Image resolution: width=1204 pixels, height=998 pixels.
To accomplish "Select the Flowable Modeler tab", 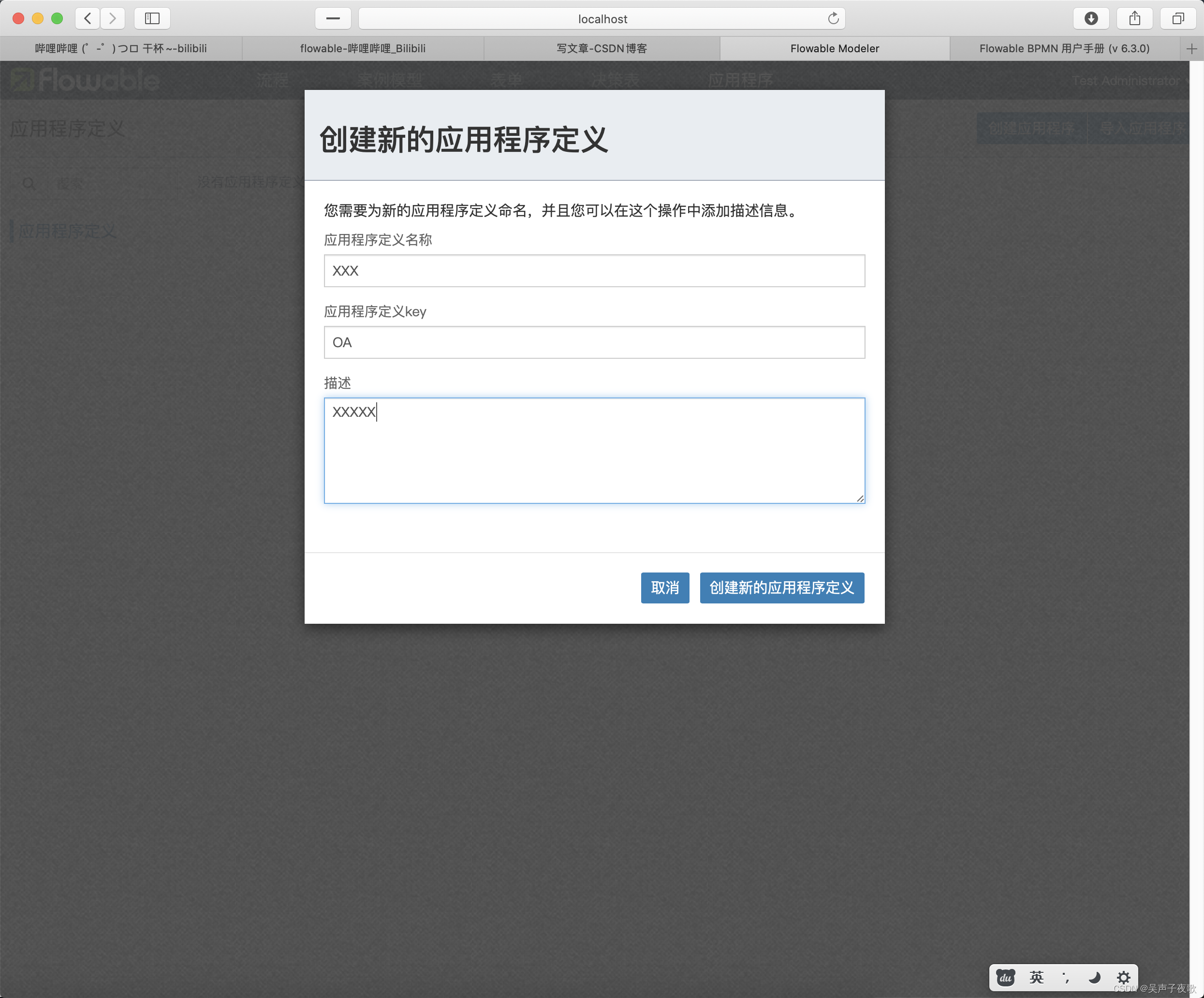I will point(835,49).
